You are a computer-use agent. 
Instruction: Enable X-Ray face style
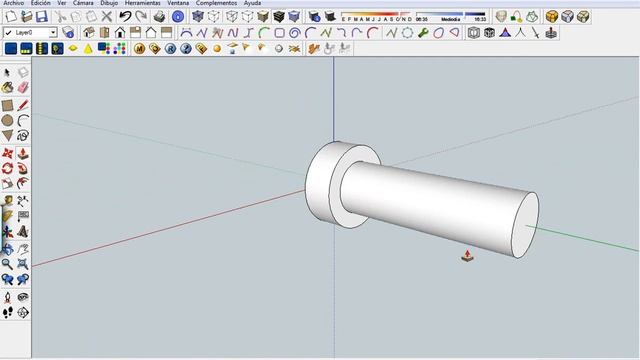(198, 17)
